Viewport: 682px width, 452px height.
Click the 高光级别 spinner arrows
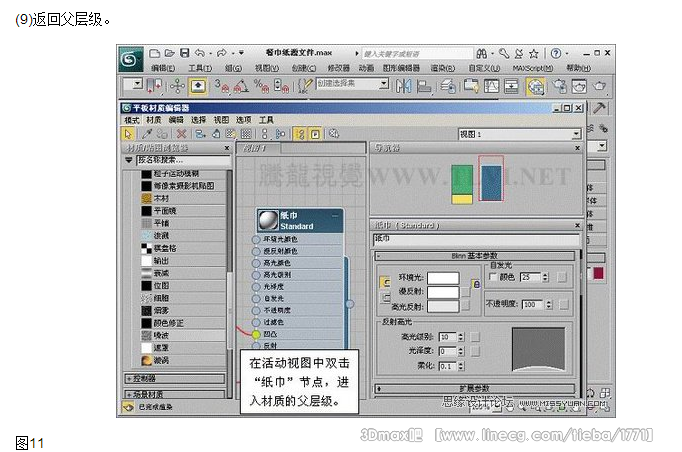pyautogui.click(x=461, y=337)
